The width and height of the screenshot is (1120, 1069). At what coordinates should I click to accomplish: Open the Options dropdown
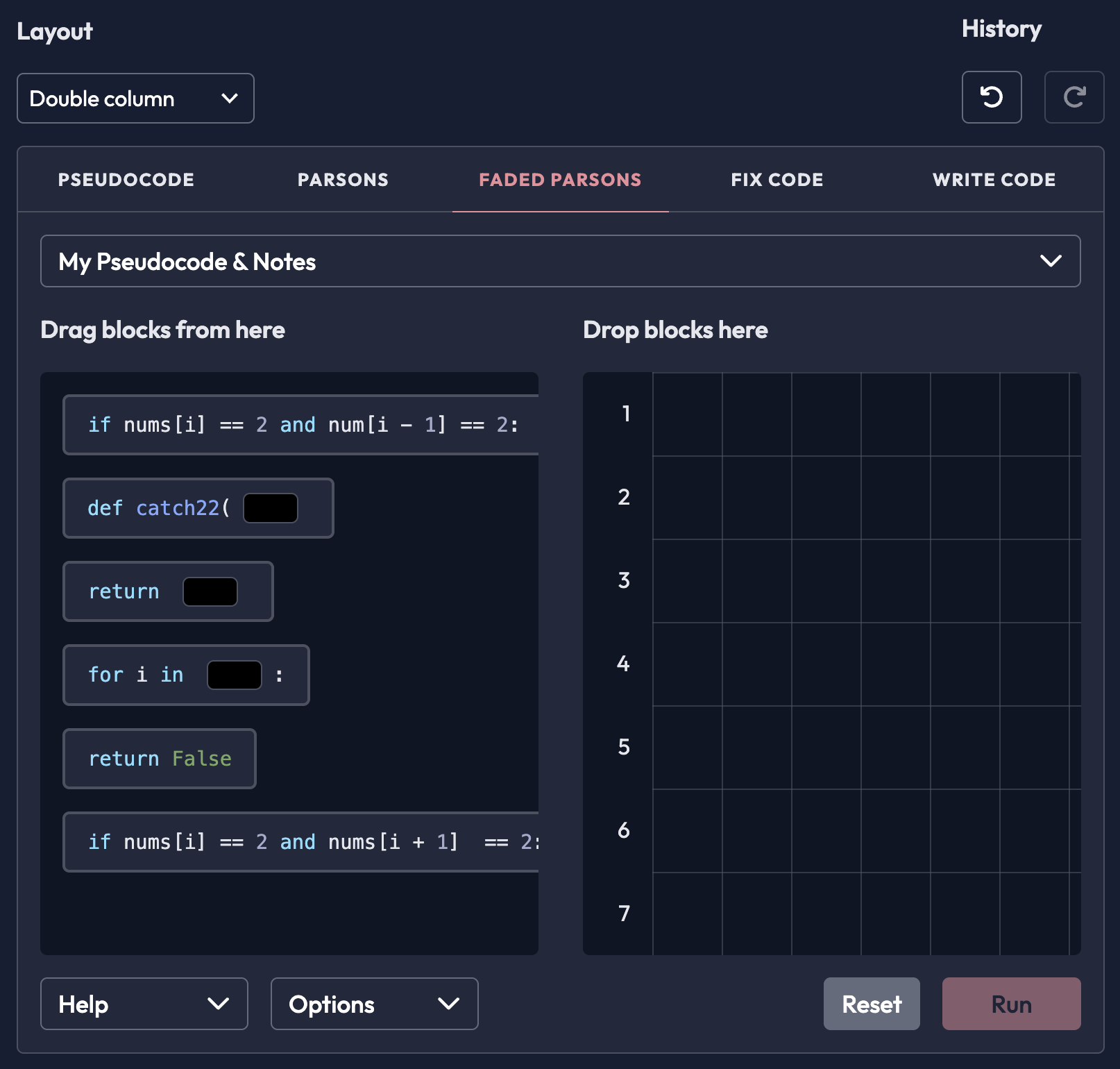click(374, 1004)
